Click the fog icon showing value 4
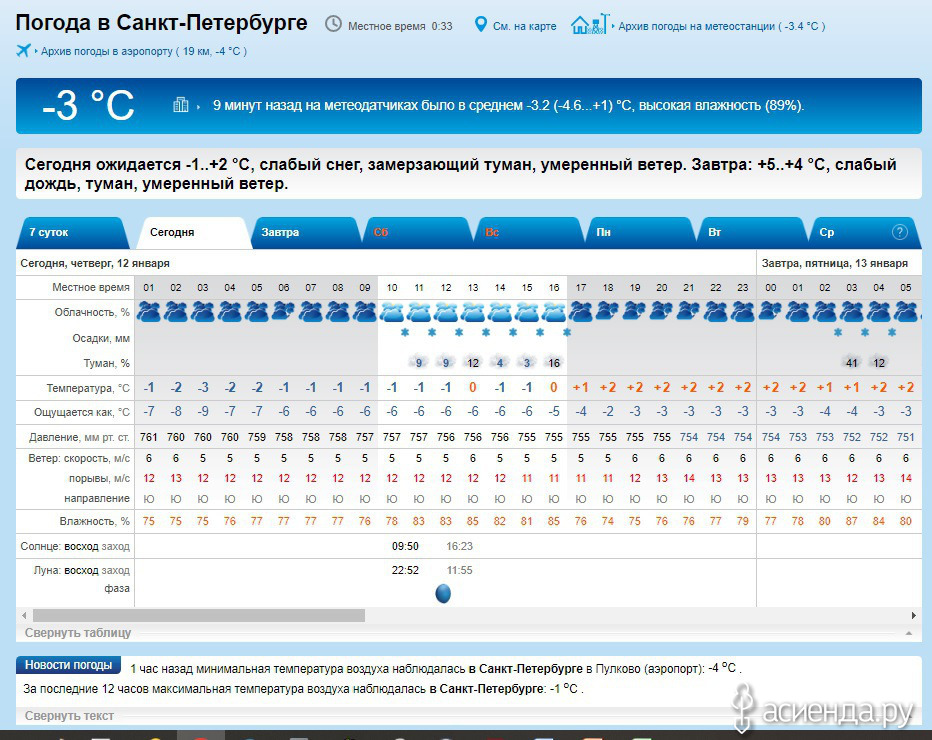The width and height of the screenshot is (932, 740). click(500, 363)
